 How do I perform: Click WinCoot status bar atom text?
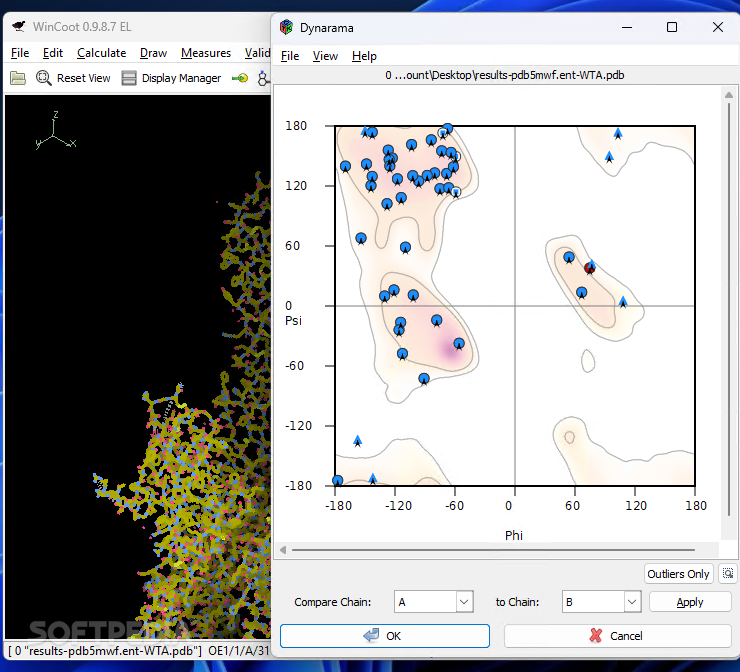(x=138, y=651)
